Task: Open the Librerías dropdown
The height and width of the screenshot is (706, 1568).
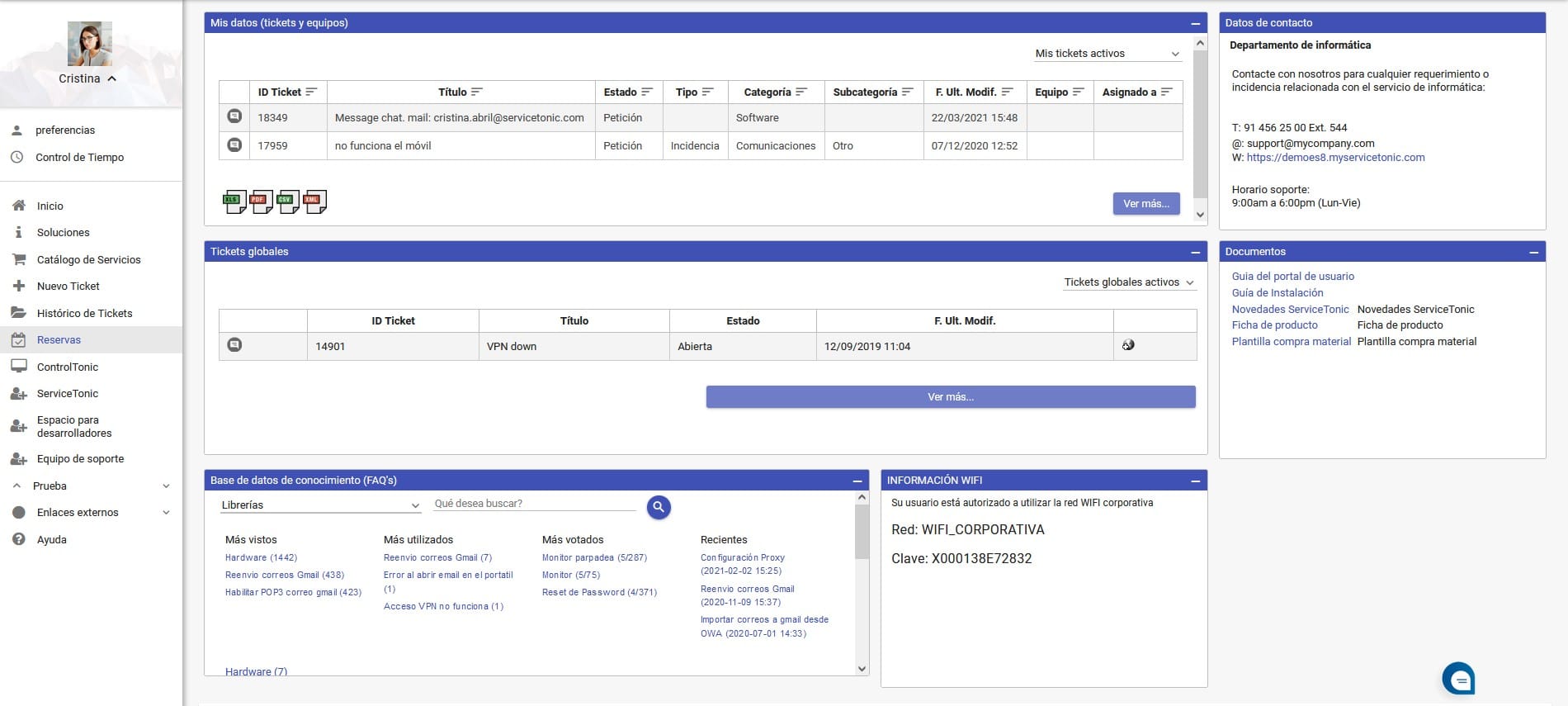Action: [x=321, y=505]
